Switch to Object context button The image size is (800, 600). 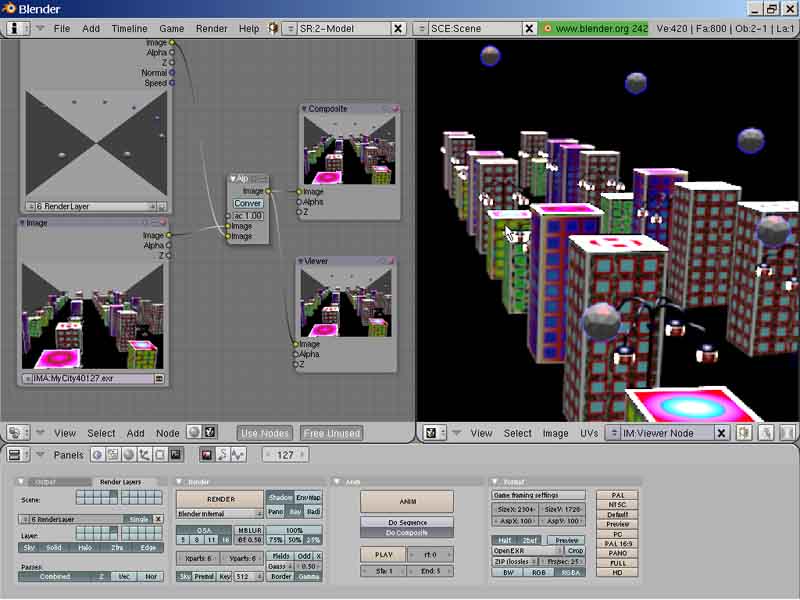tap(144, 455)
